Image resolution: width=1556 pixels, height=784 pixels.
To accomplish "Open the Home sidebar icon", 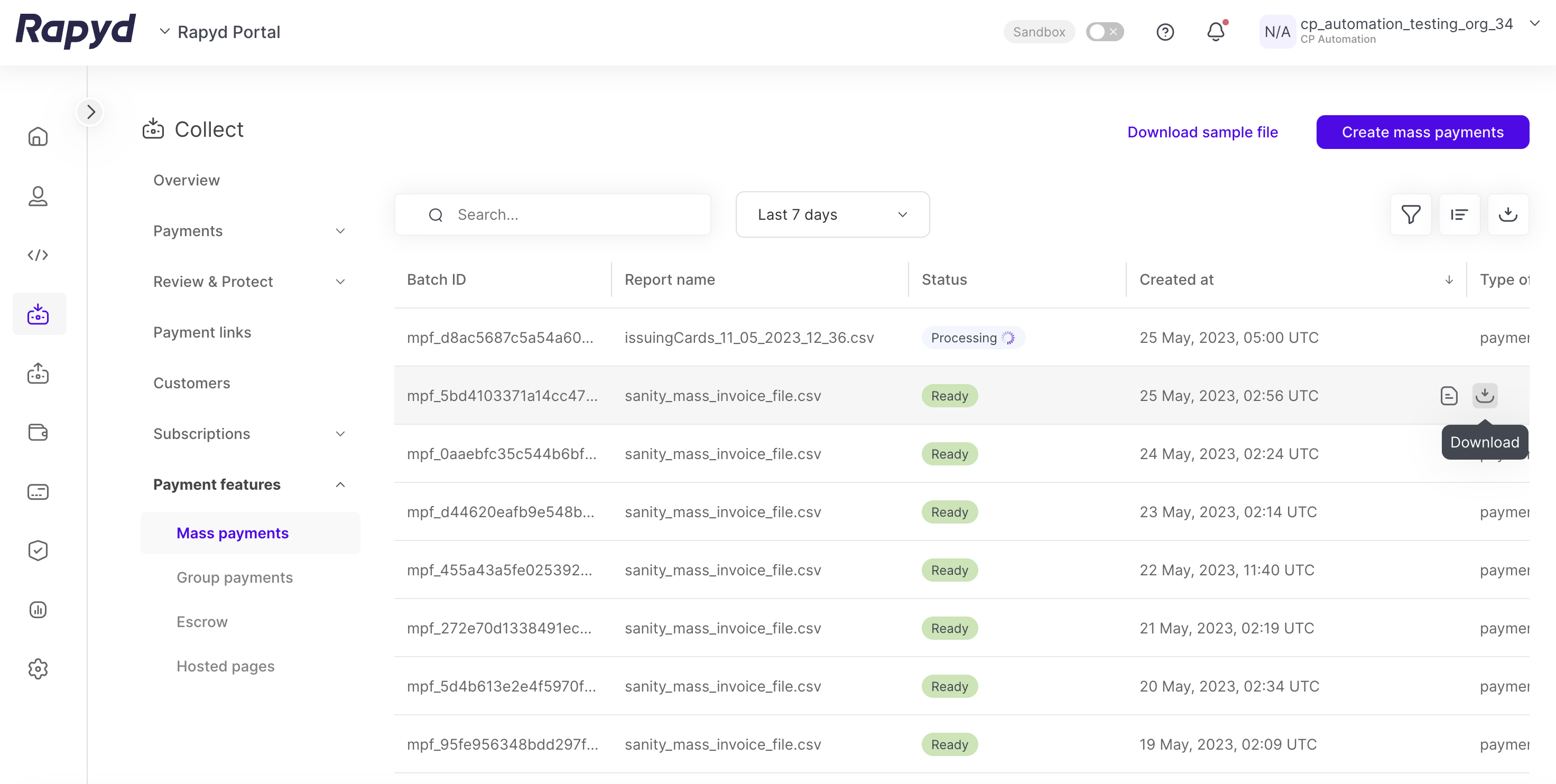I will pos(38,136).
